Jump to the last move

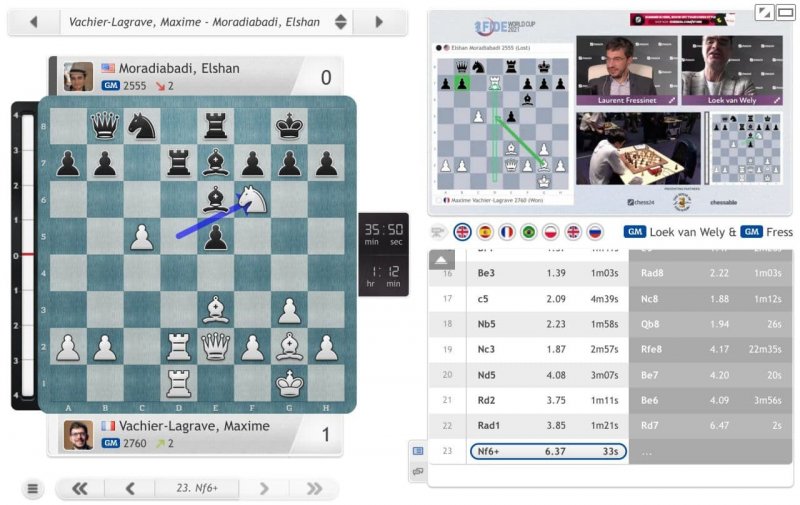tap(314, 489)
